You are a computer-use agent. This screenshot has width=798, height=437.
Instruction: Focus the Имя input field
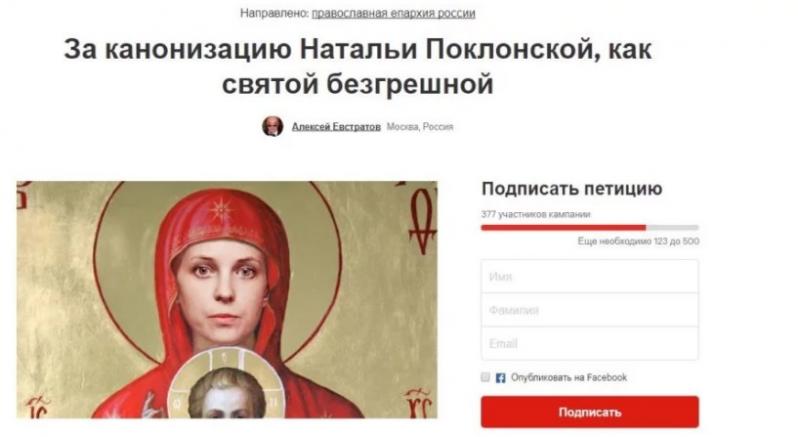coord(590,276)
